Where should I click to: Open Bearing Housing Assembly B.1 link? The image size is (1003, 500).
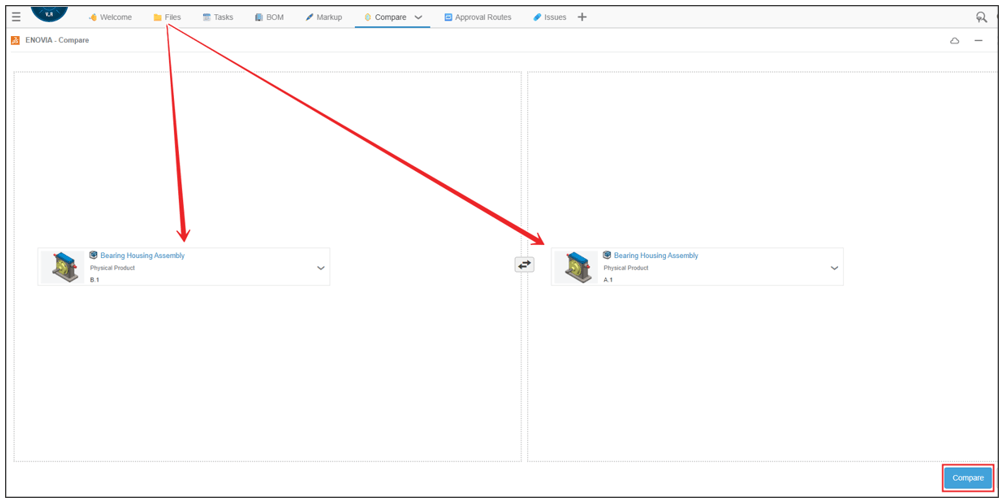click(142, 255)
